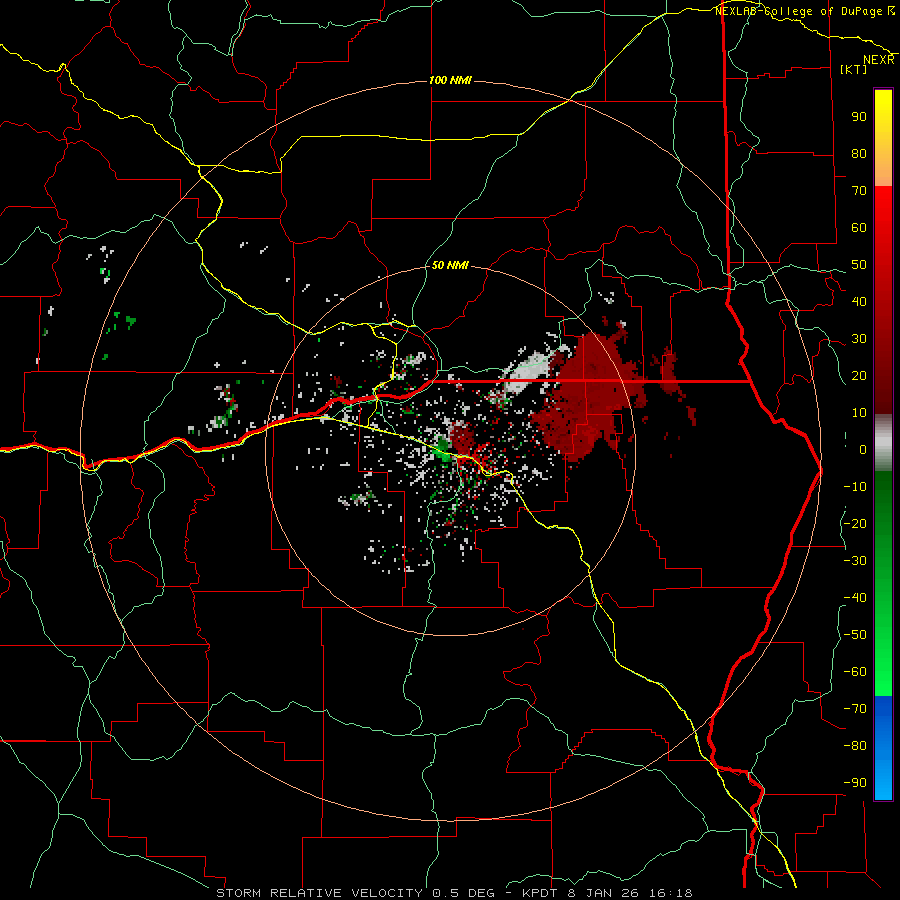Select the -90 value on the velocity scale
The height and width of the screenshot is (900, 900).
click(x=855, y=783)
